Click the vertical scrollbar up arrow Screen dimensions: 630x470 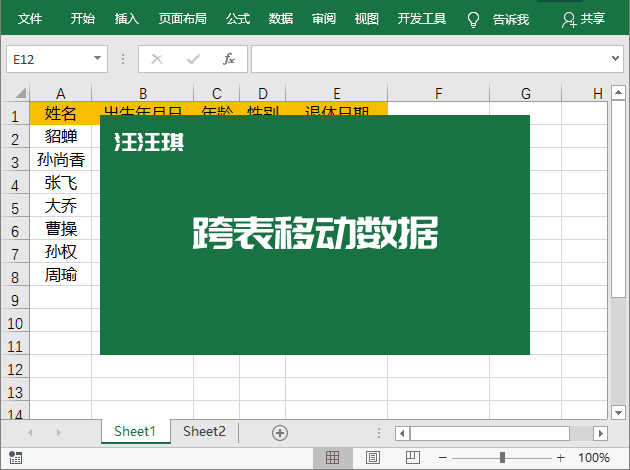click(618, 92)
